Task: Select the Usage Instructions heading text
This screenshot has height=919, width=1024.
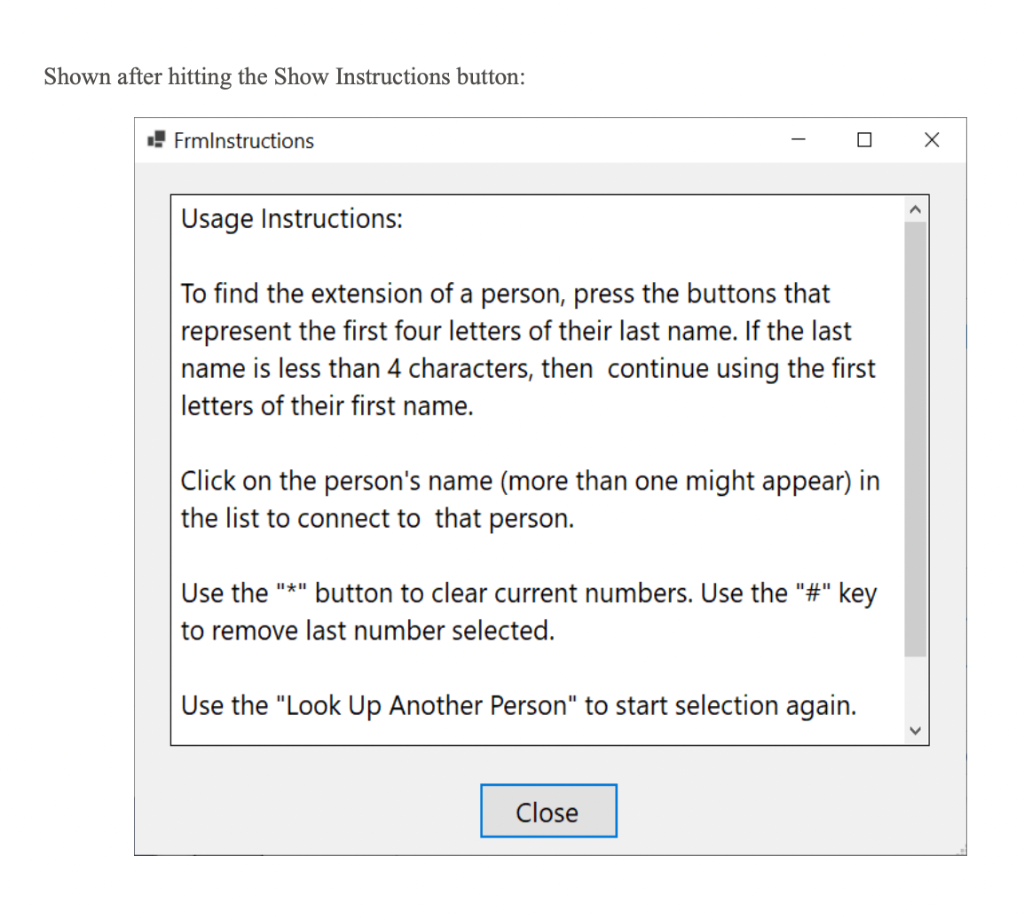Action: (291, 218)
